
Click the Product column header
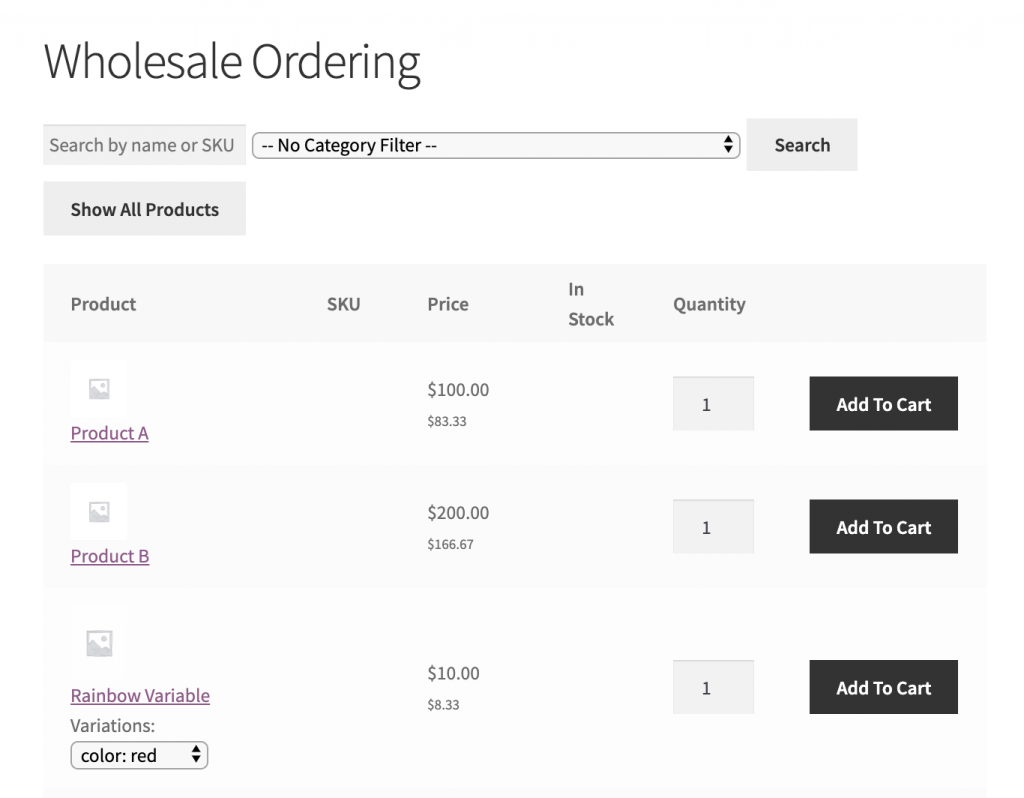pos(103,304)
